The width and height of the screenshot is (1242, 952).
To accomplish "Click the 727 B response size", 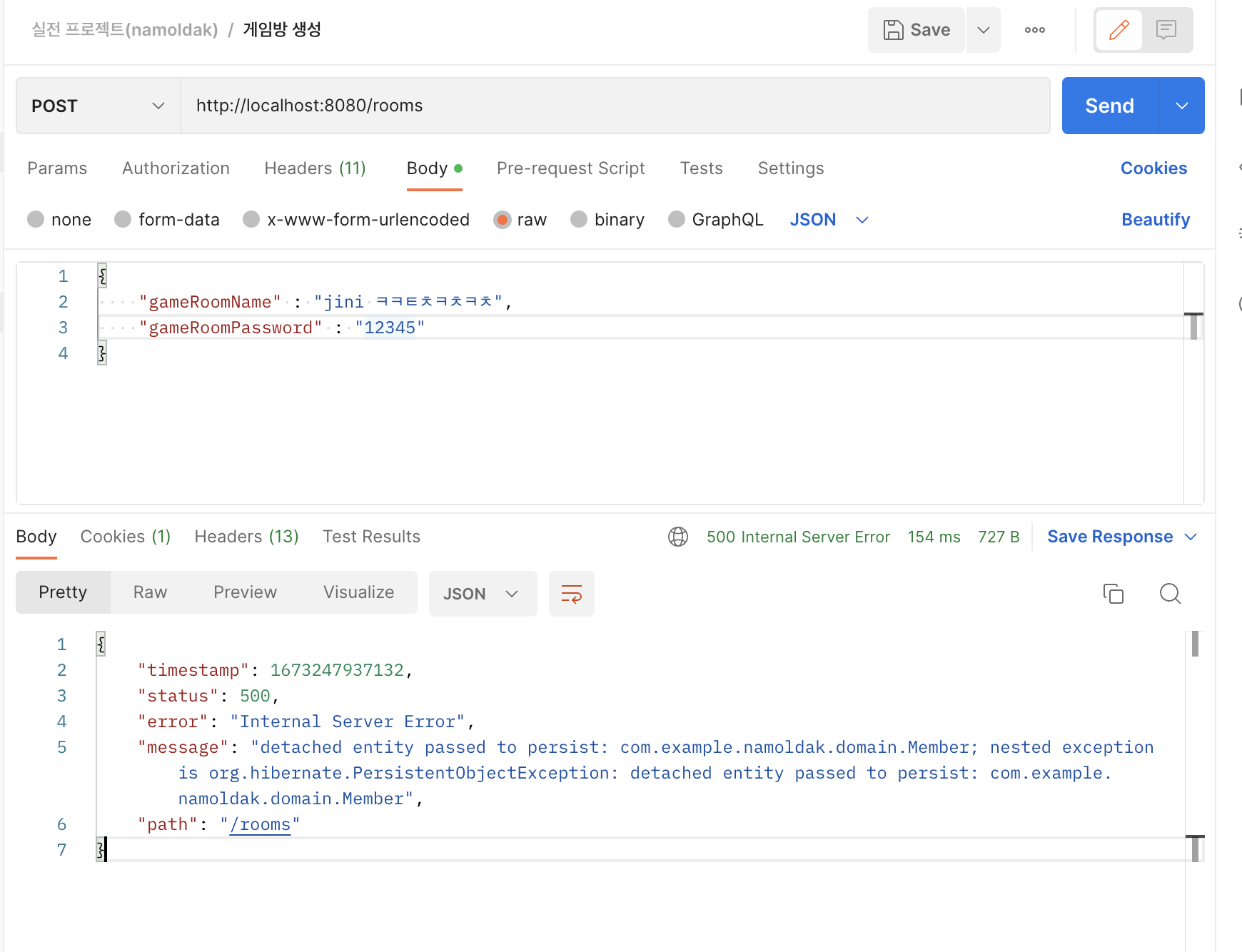I will 999,537.
